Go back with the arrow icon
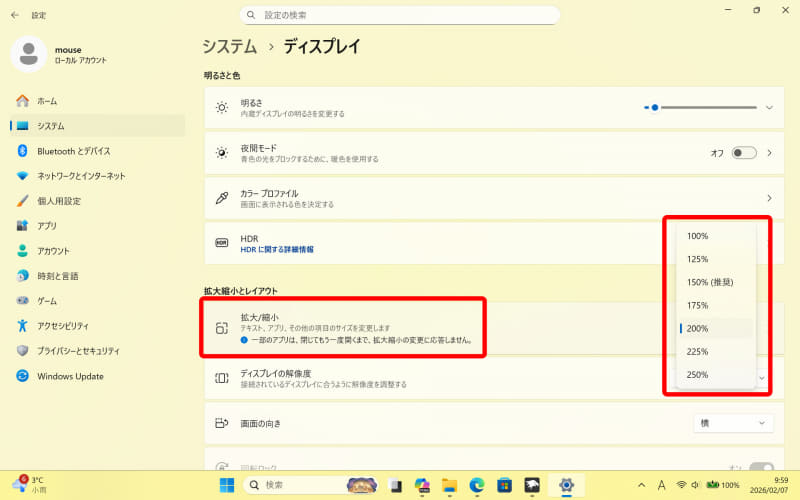800x500 pixels. 15,15
